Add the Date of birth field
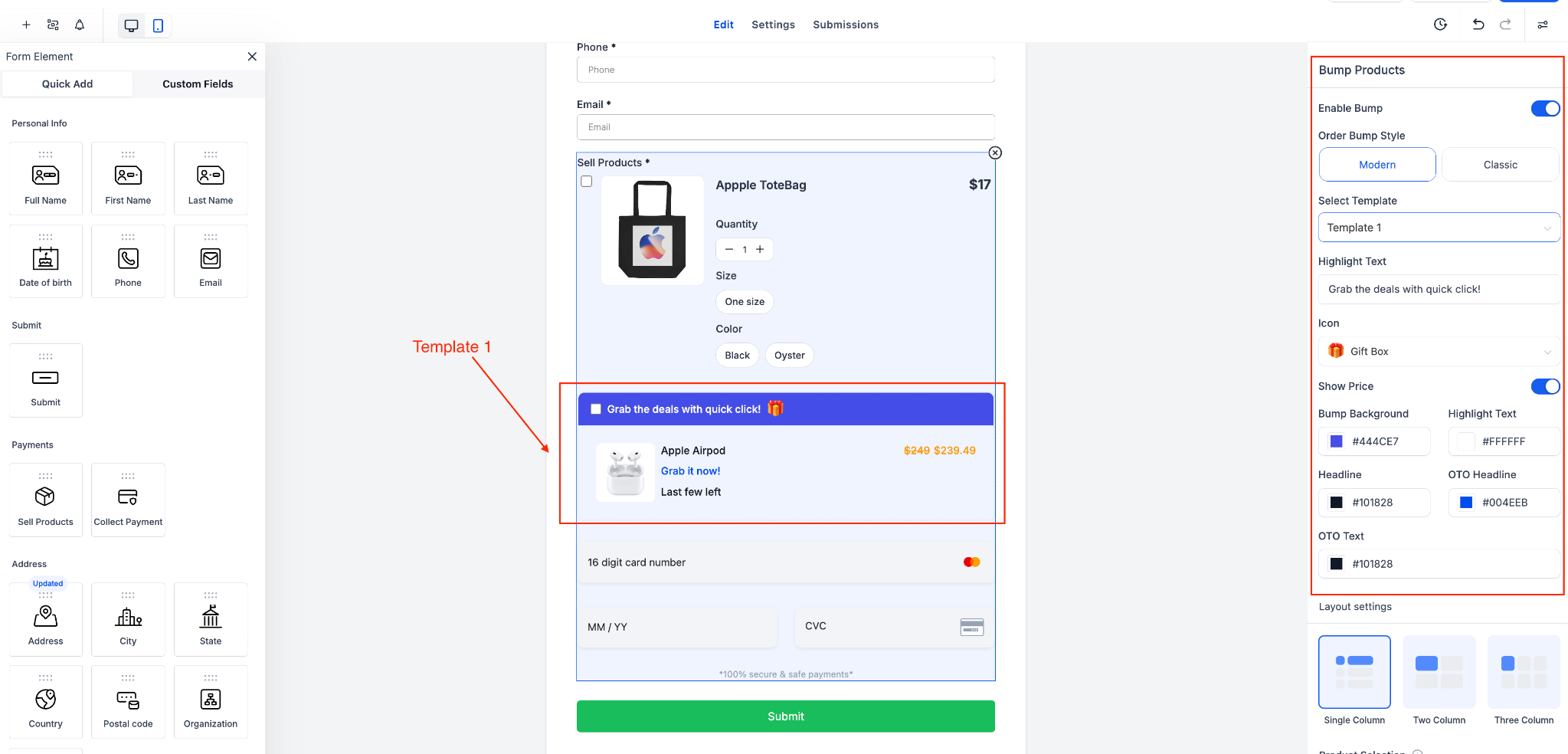Image resolution: width=1568 pixels, height=754 pixels. tap(46, 261)
